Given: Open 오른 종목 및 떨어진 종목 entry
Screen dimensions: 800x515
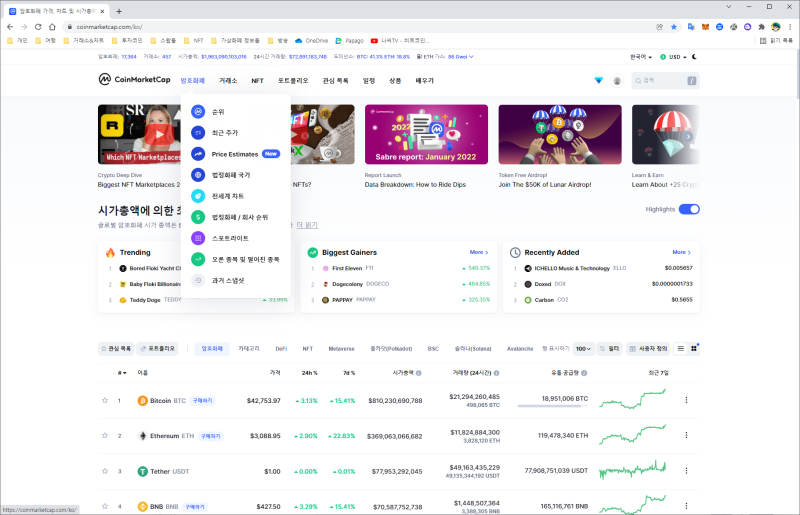Looking at the screenshot, I should [x=245, y=259].
